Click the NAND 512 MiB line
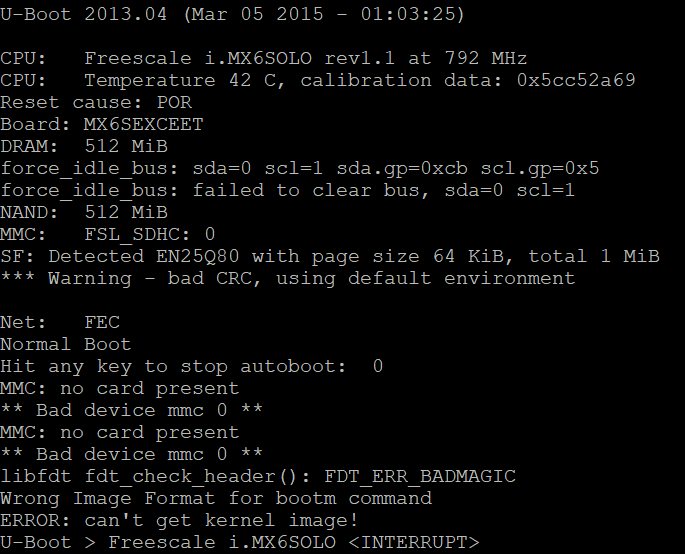685x554 pixels. (x=84, y=212)
